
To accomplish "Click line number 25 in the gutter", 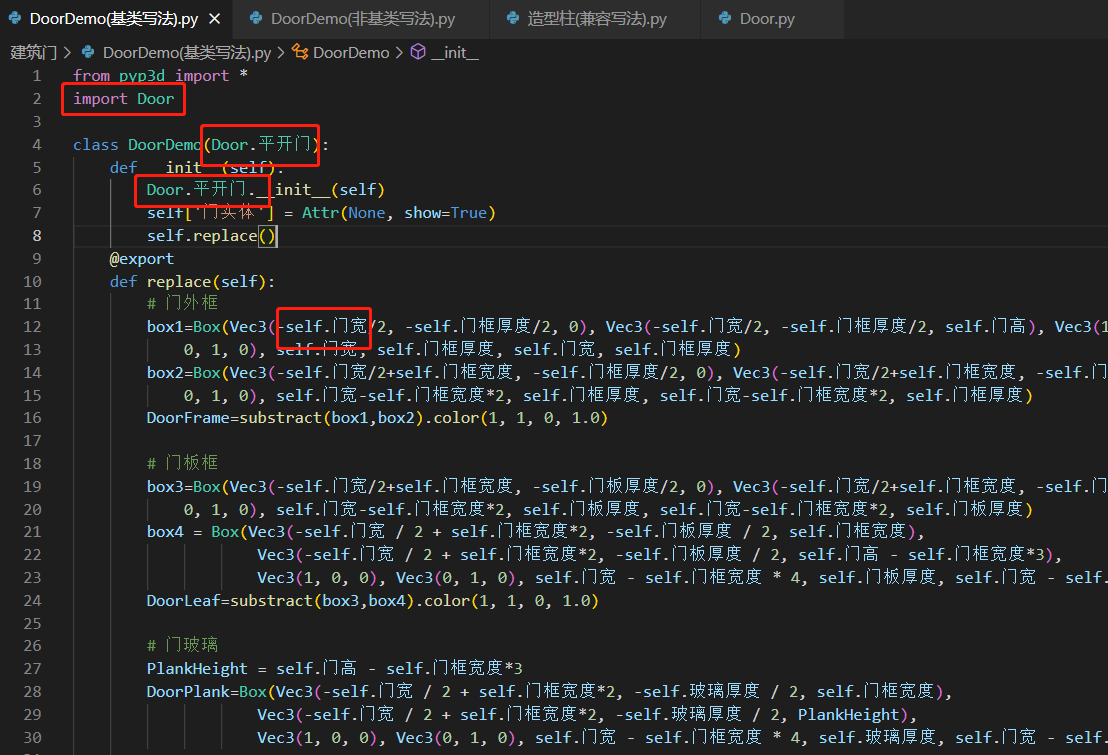I will pyautogui.click(x=36, y=624).
